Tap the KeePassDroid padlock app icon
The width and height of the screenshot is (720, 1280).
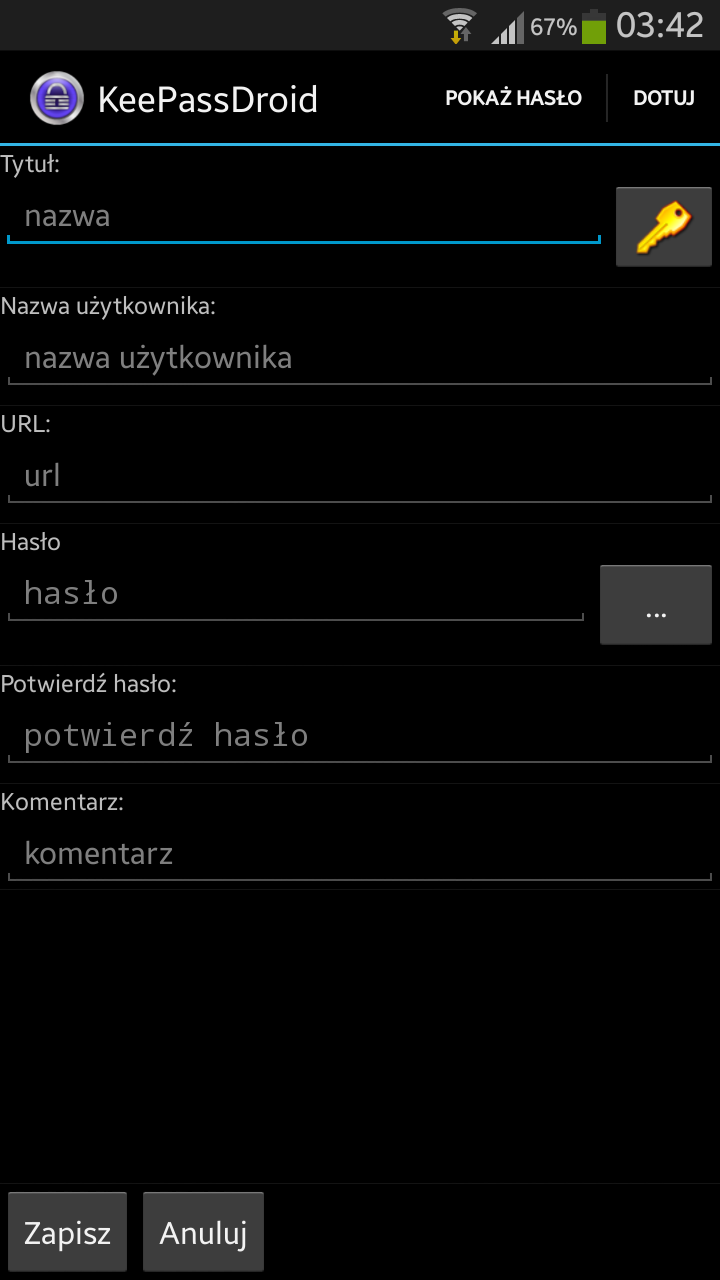[56, 98]
